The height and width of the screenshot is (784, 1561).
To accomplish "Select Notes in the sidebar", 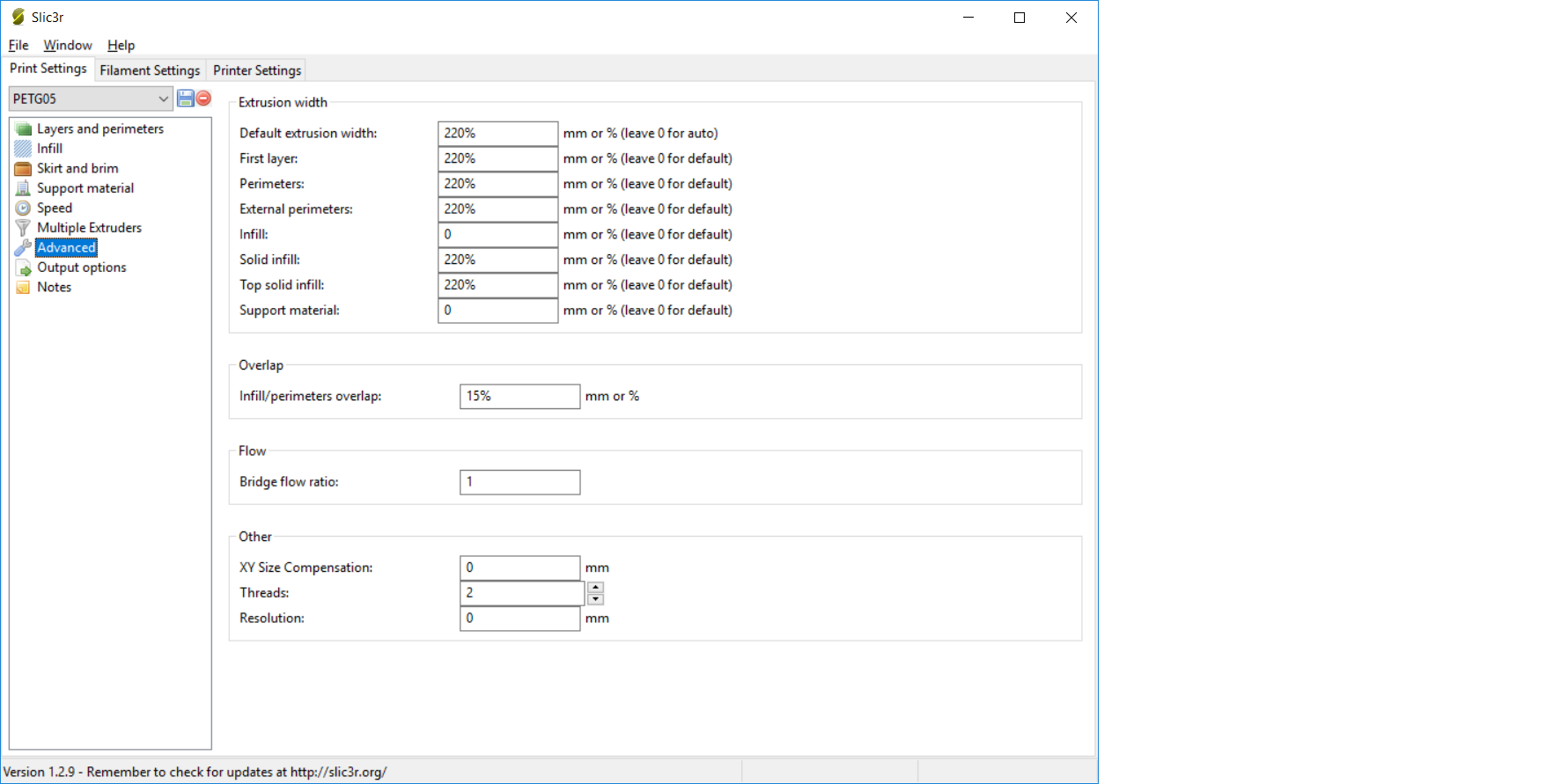I will pos(54,287).
